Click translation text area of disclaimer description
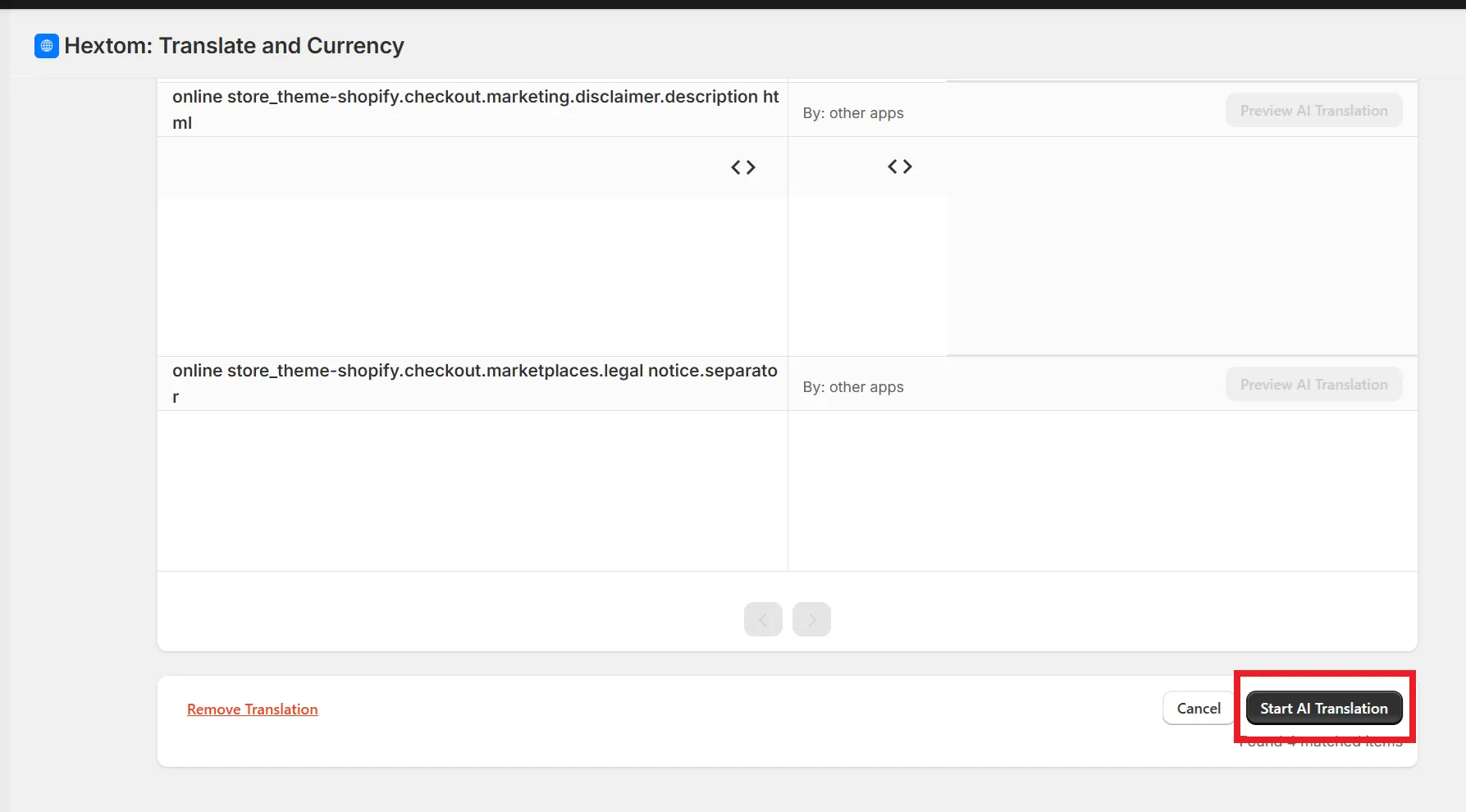This screenshot has width=1466, height=812. pyautogui.click(x=868, y=276)
